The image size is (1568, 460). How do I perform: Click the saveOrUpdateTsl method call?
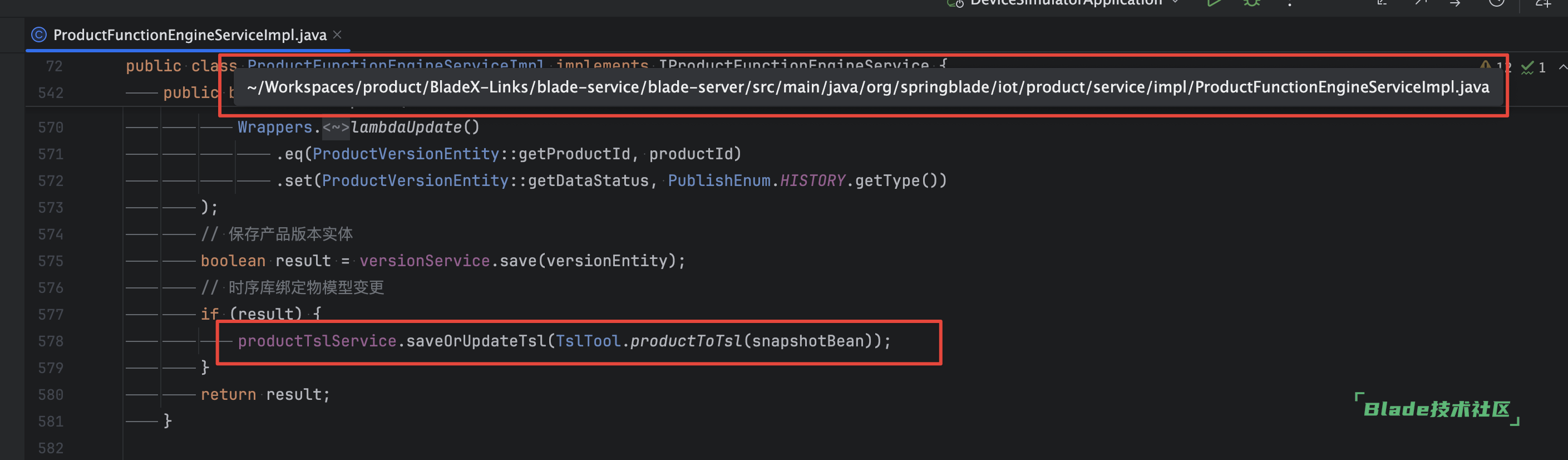(475, 341)
